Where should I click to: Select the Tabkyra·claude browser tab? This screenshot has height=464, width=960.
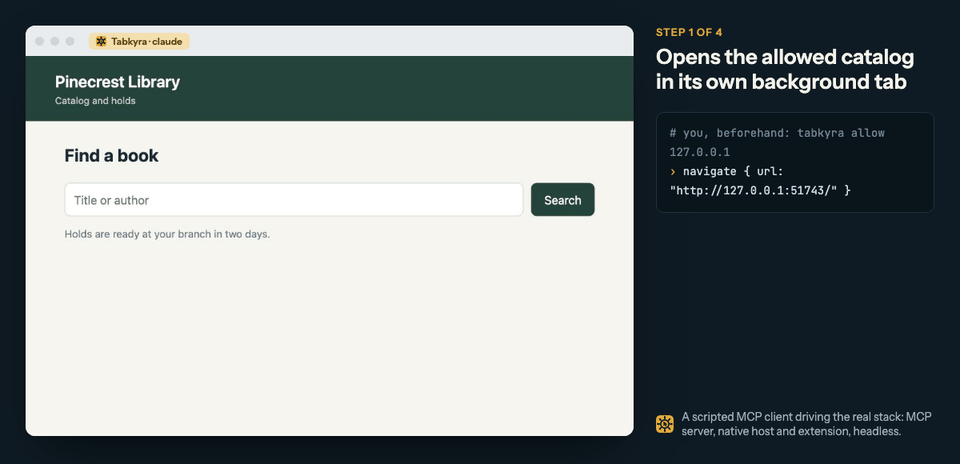(x=139, y=41)
